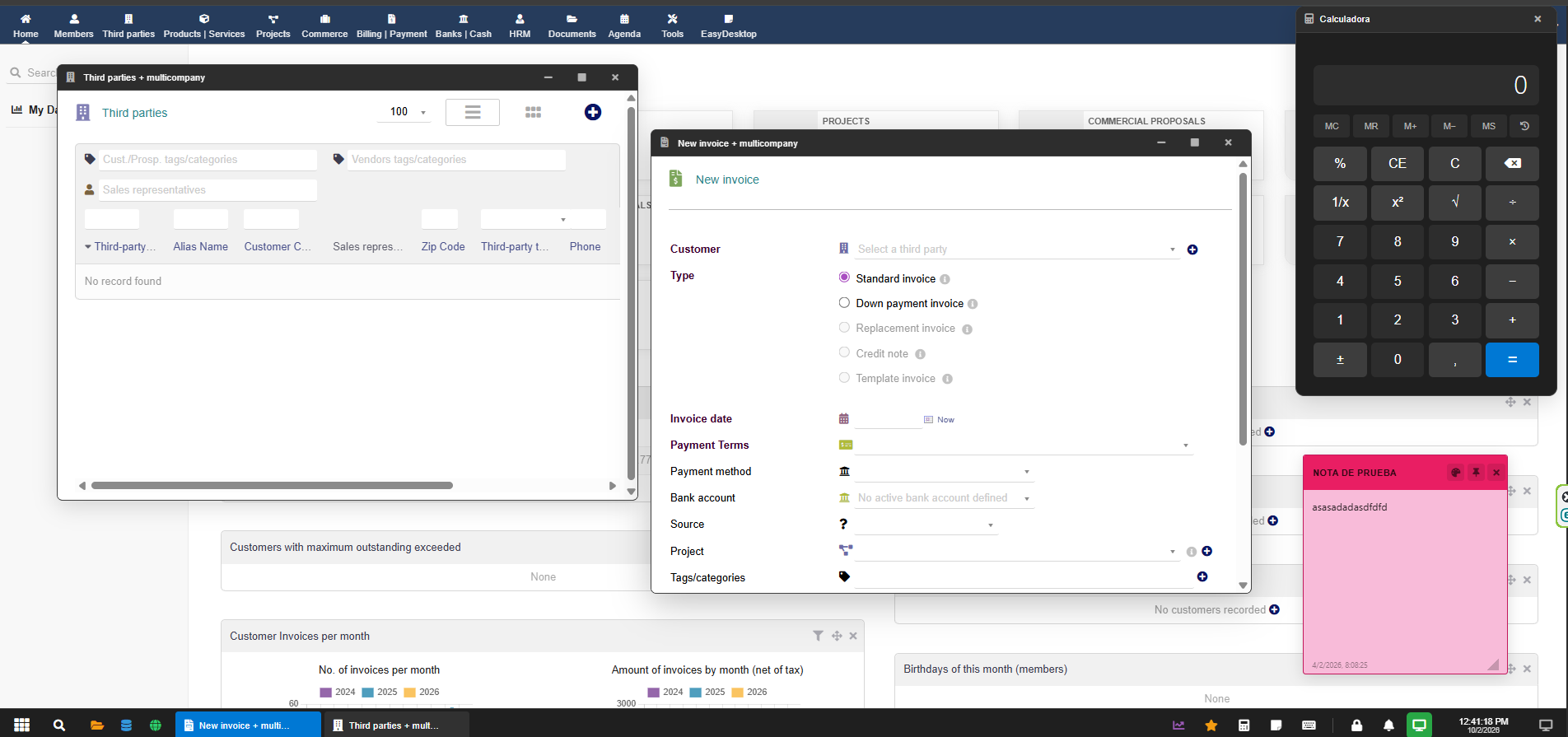The width and height of the screenshot is (1568, 737).
Task: Select the Standard invoice radio option
Action: [x=844, y=278]
